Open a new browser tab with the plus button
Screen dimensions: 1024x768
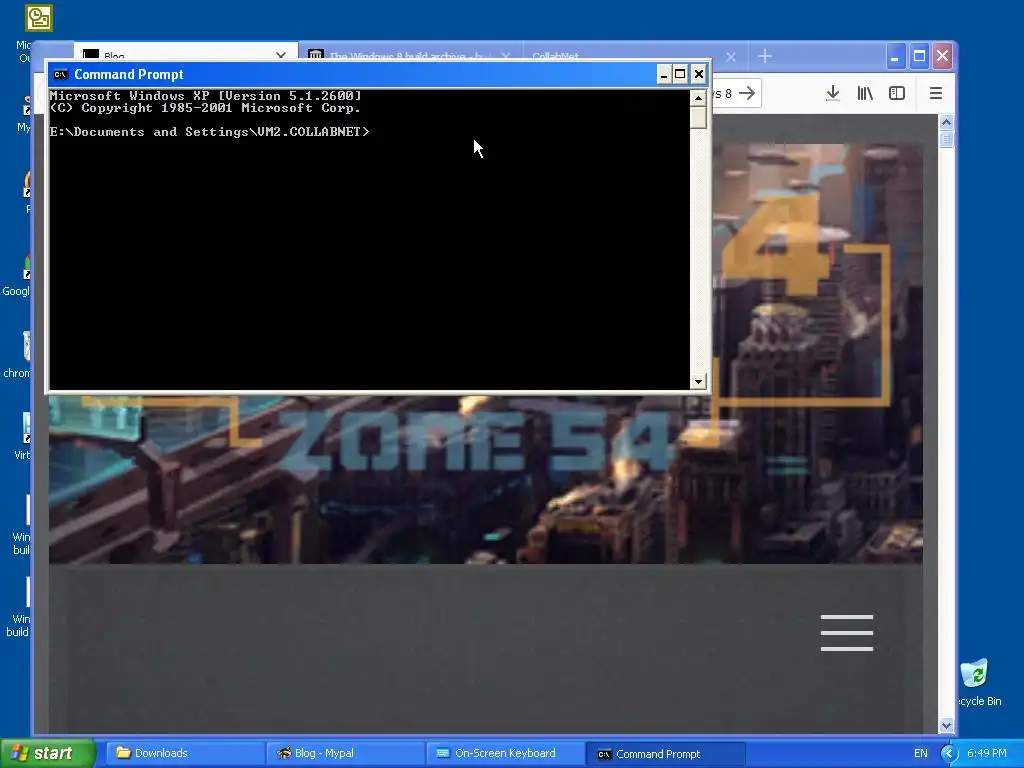765,56
